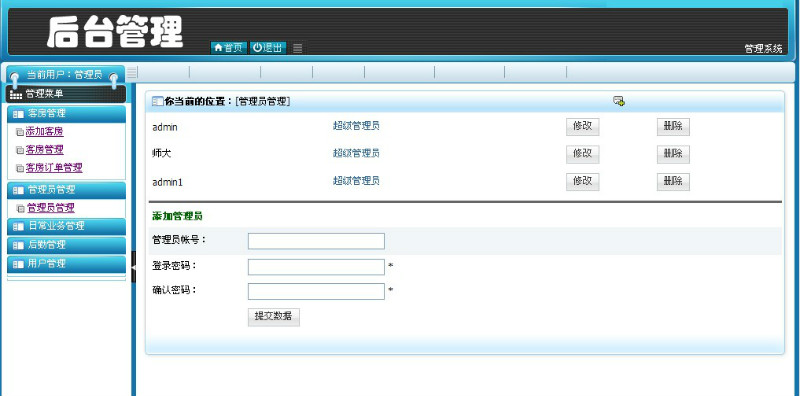Screen dimensions: 800x396
Task: Select the admin username text
Action: [x=165, y=127]
